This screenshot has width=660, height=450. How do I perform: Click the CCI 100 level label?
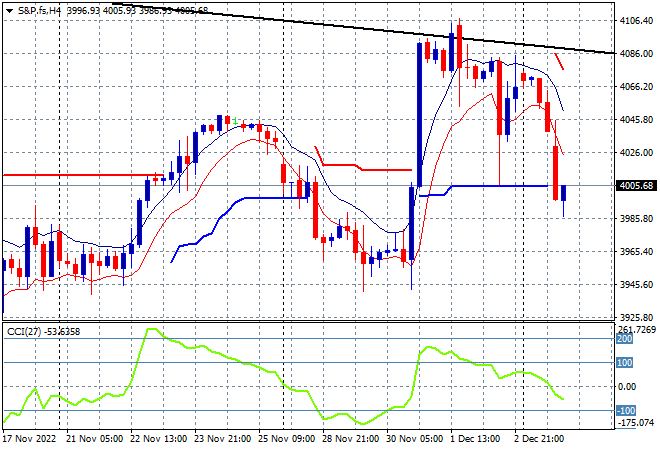(624, 362)
